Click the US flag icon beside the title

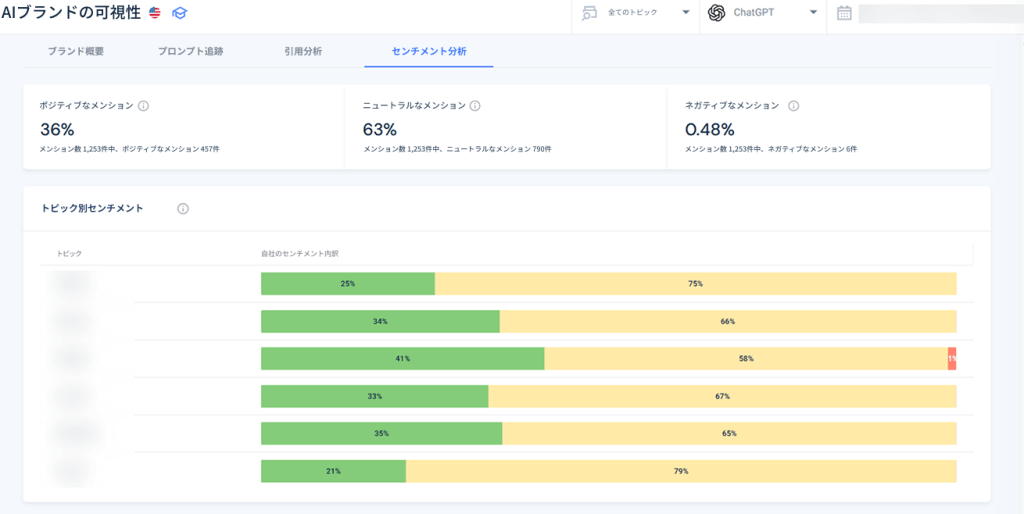(155, 12)
